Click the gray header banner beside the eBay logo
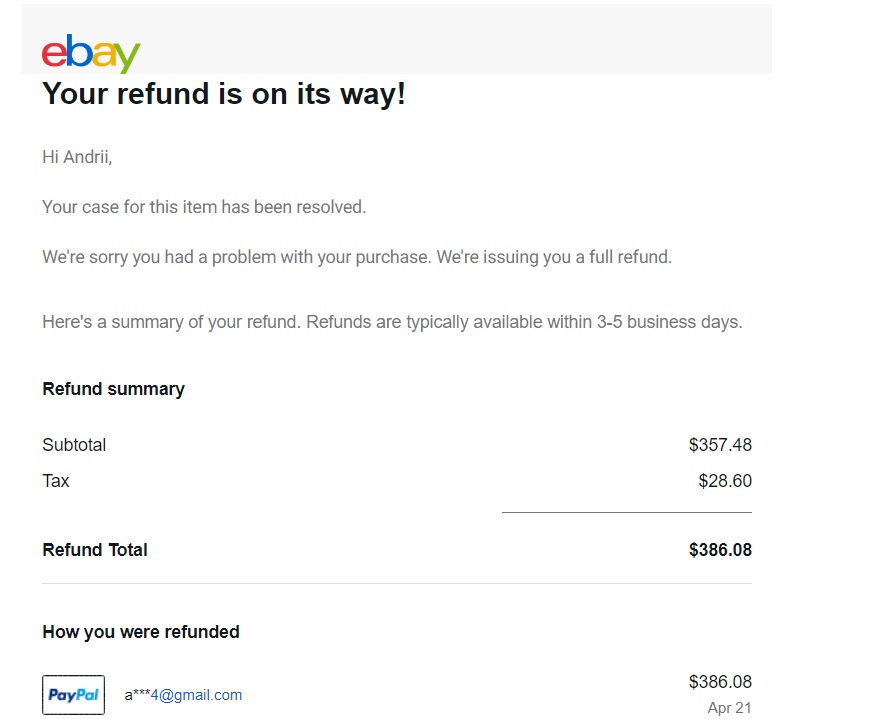872x719 pixels. point(450,40)
